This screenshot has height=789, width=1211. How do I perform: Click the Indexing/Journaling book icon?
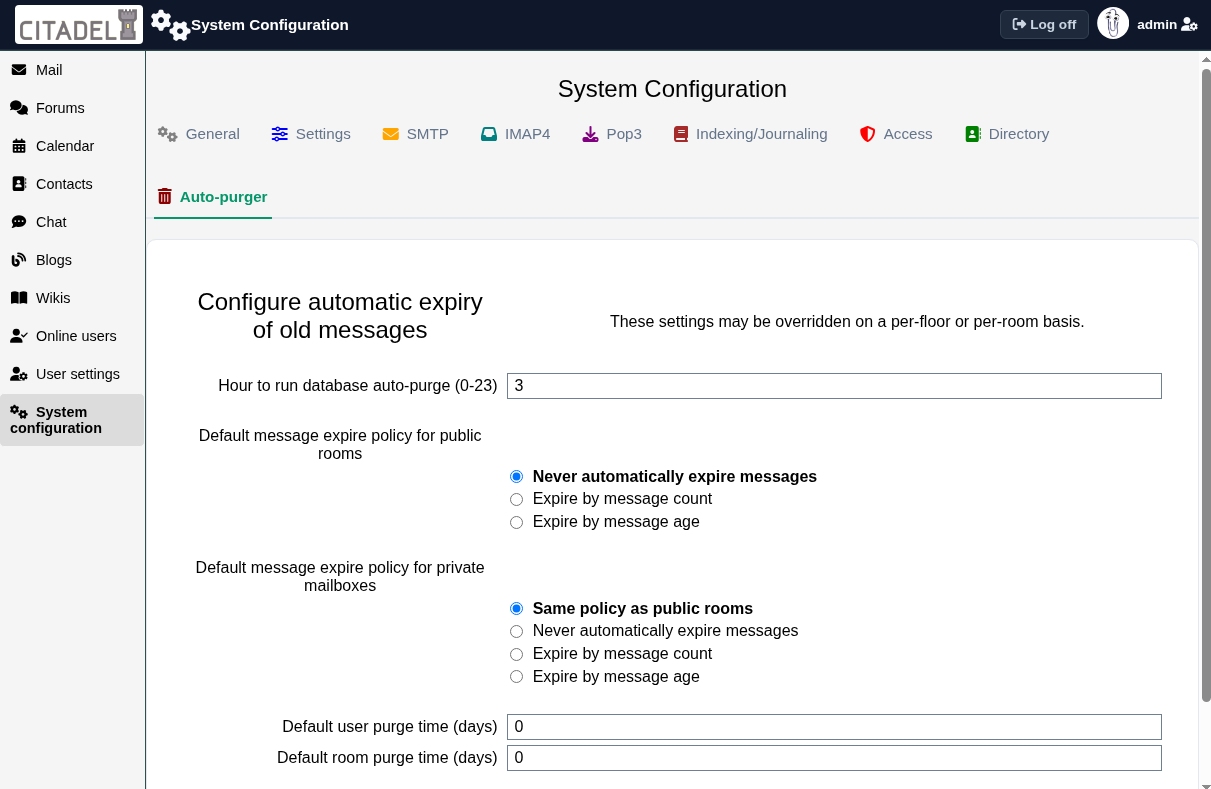click(681, 134)
